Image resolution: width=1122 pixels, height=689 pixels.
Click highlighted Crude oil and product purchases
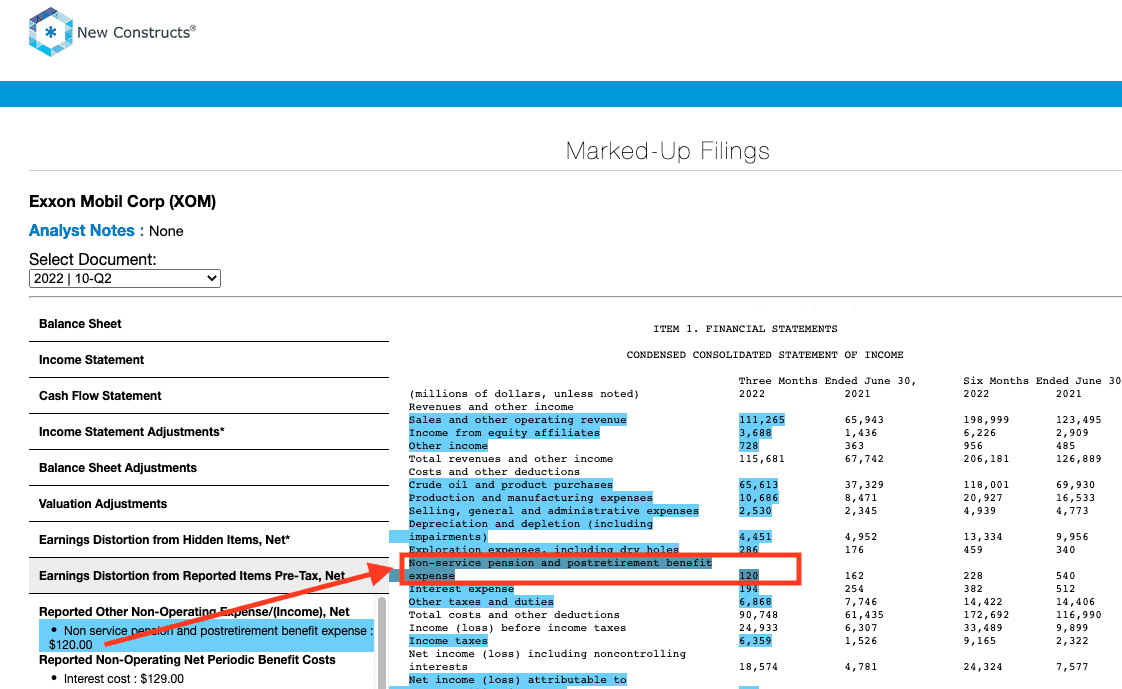click(510, 485)
